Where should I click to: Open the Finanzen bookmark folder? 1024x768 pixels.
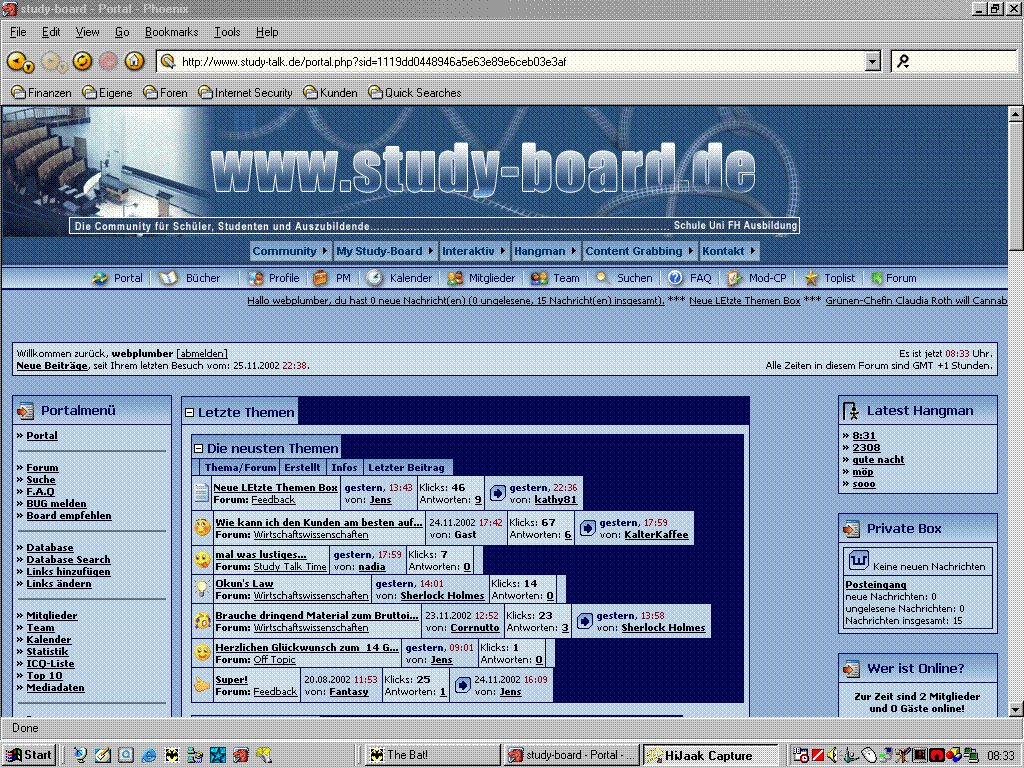(x=42, y=93)
